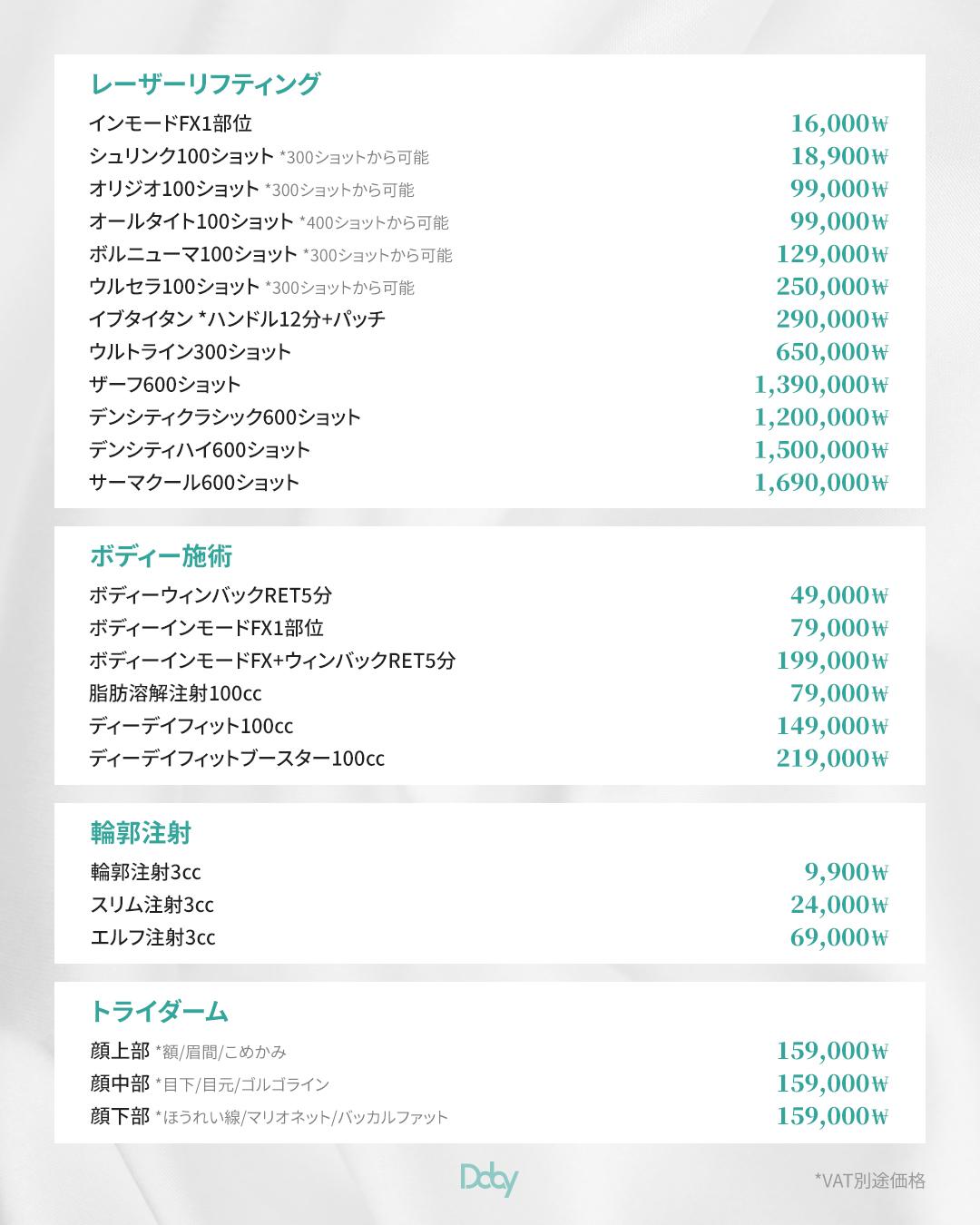Click the デンシティハイ600ショット item

tap(200, 450)
